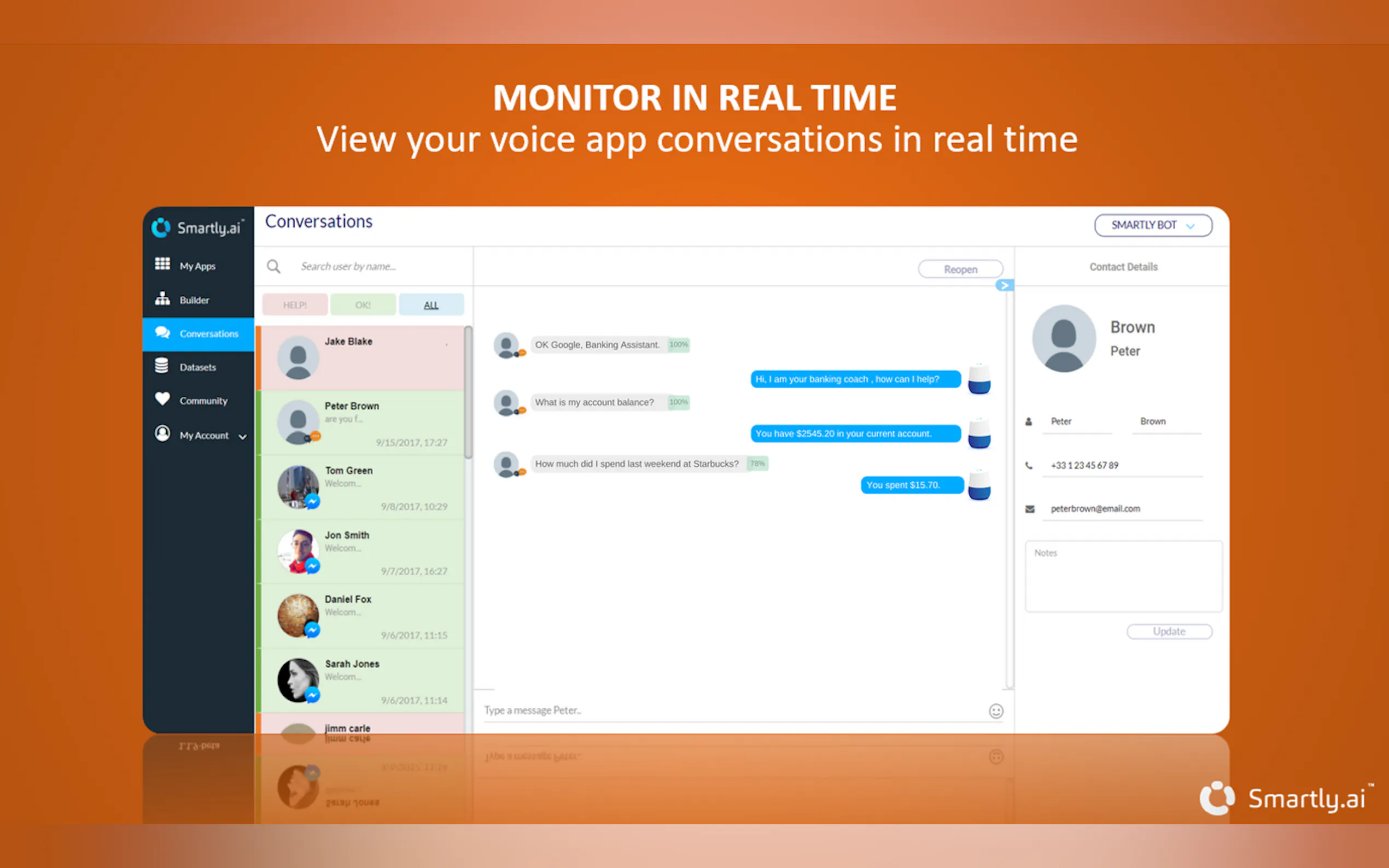
Task: Click the Reopen button
Action: (x=960, y=269)
